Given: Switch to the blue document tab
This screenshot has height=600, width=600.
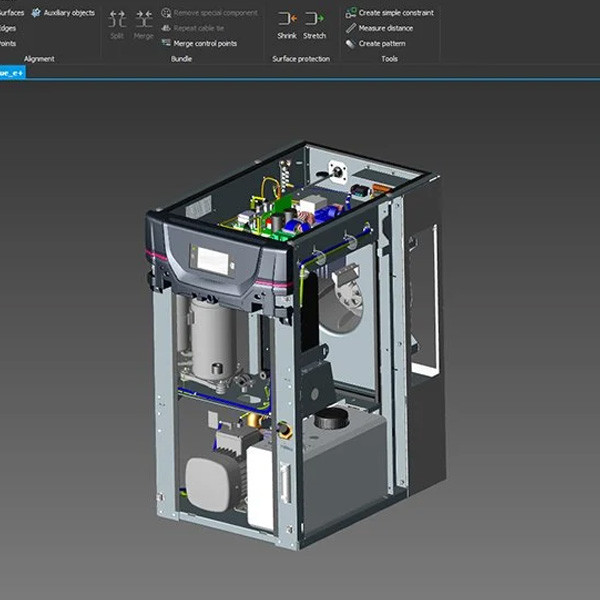Looking at the screenshot, I should (x=12, y=73).
